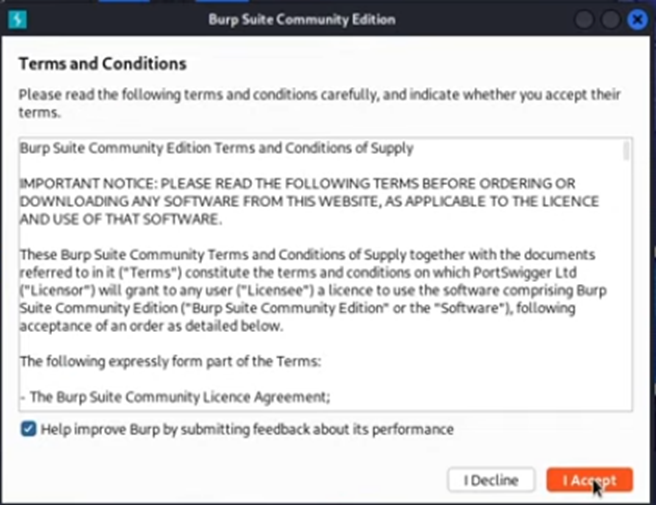Reject the terms using I Decline button
656x505 pixels.
tap(491, 480)
